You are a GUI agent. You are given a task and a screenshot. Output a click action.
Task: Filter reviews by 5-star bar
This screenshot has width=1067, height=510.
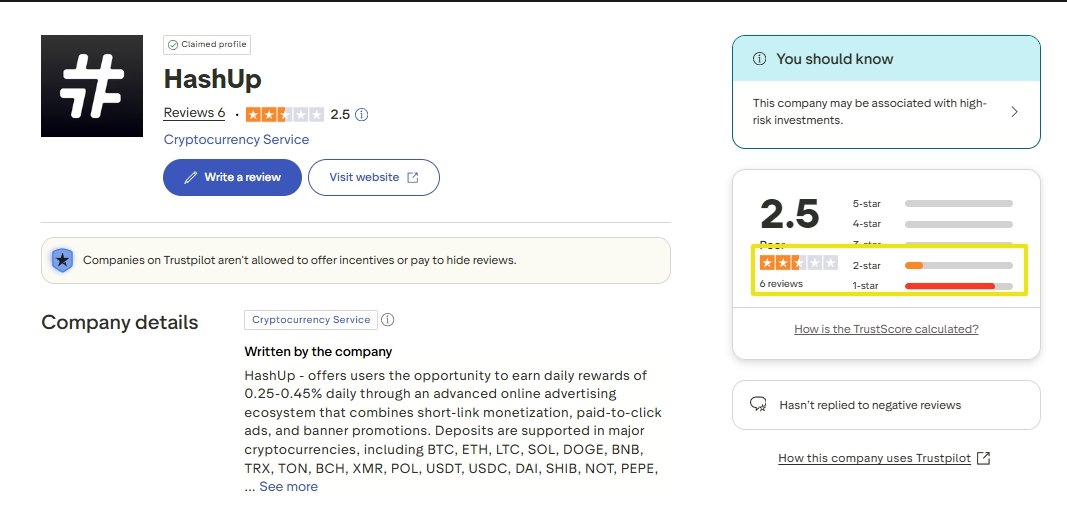958,203
